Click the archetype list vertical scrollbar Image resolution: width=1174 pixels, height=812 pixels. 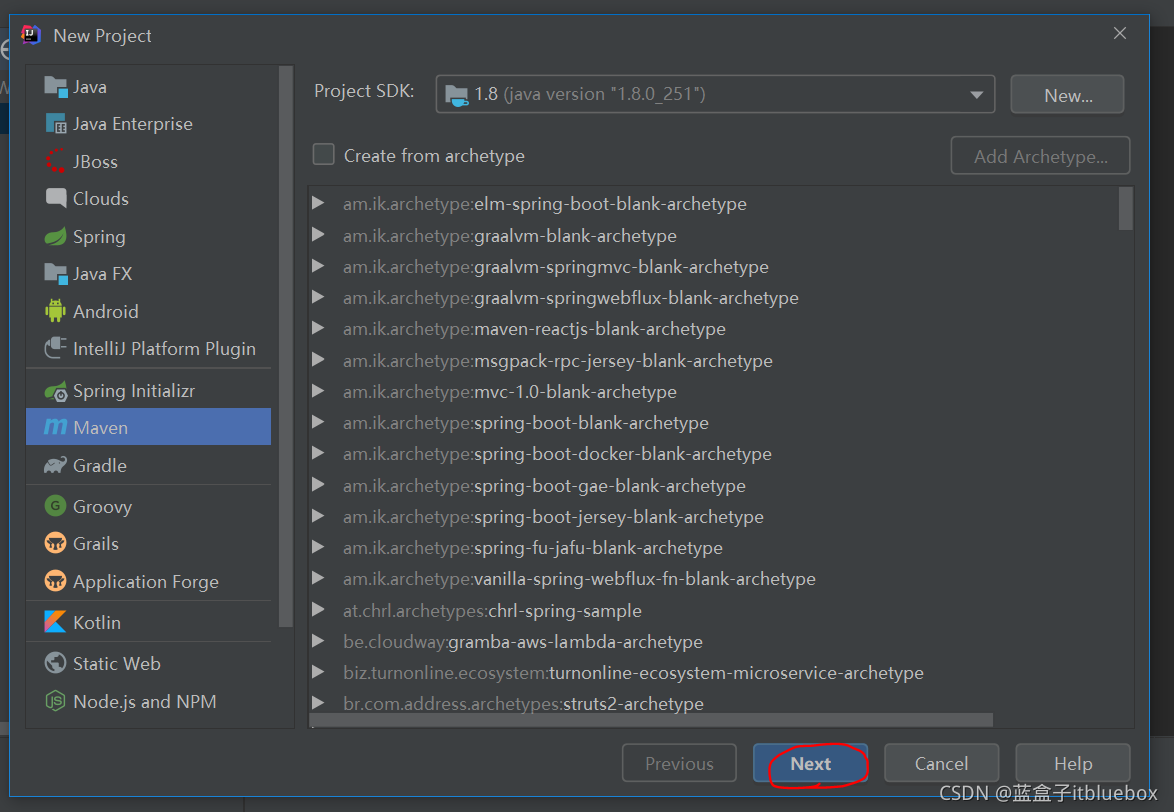pos(1125,208)
